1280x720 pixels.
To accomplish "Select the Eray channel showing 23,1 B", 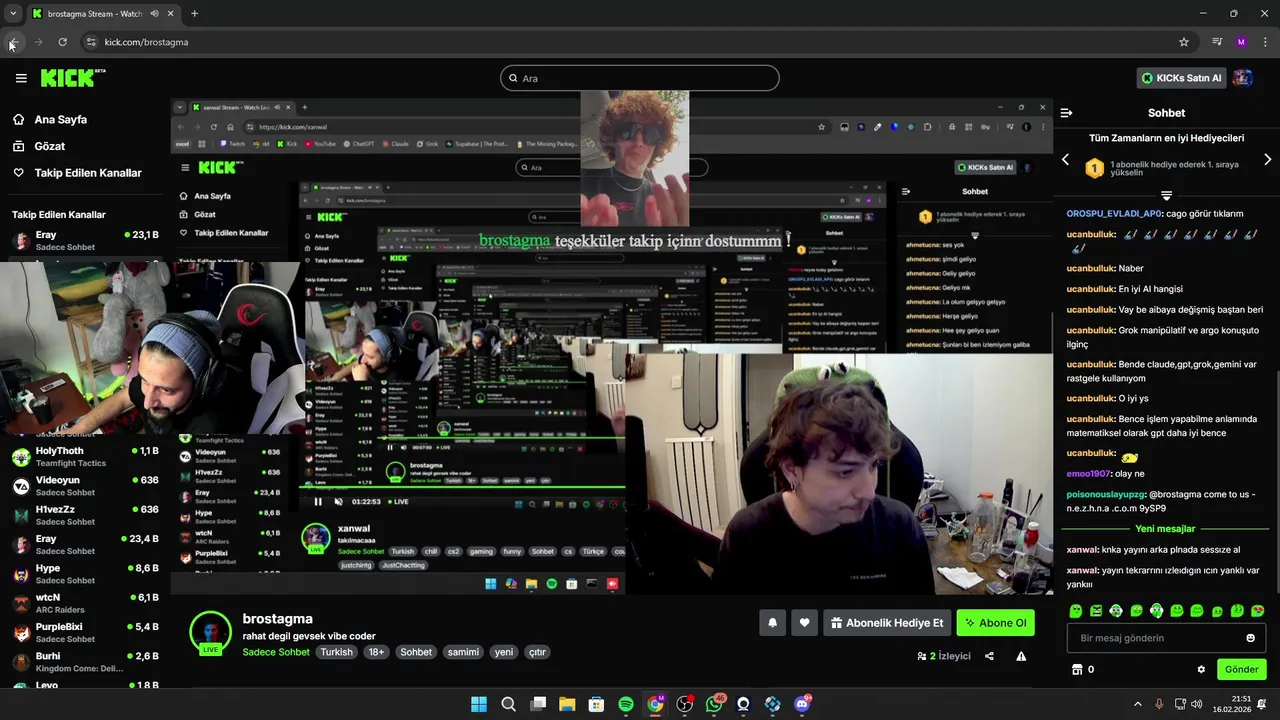I will tap(85, 240).
